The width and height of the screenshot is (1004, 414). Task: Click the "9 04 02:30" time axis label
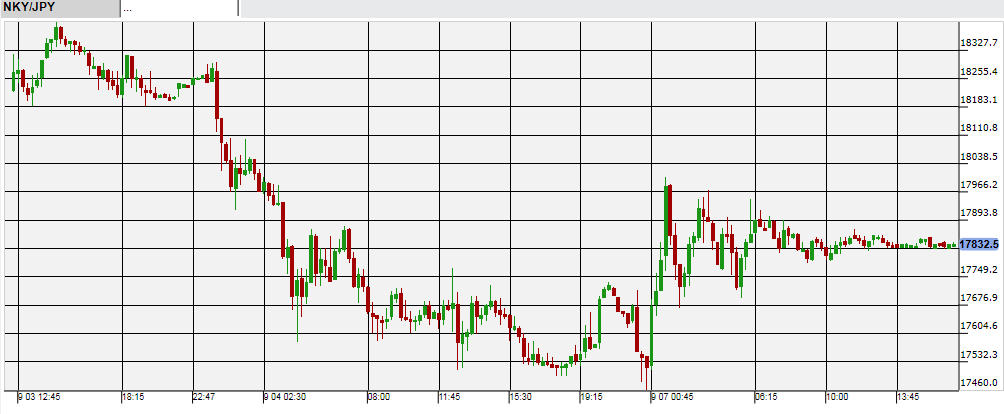pos(285,397)
